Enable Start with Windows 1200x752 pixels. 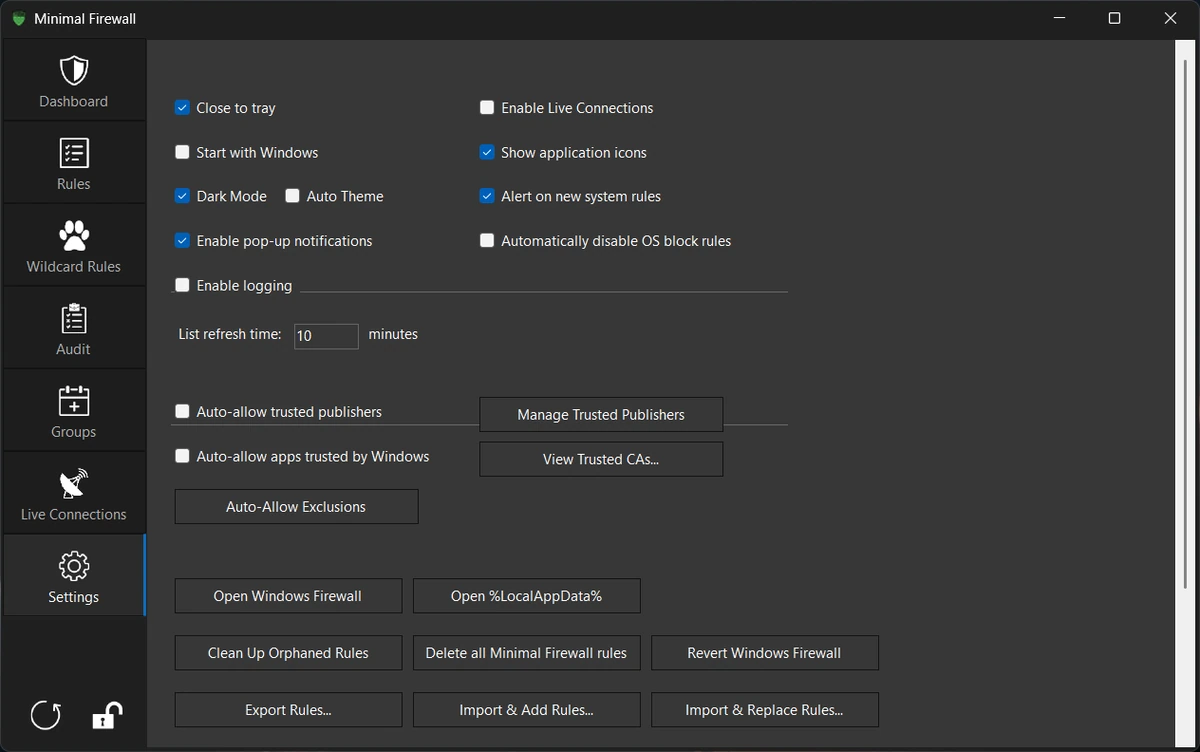pos(182,152)
